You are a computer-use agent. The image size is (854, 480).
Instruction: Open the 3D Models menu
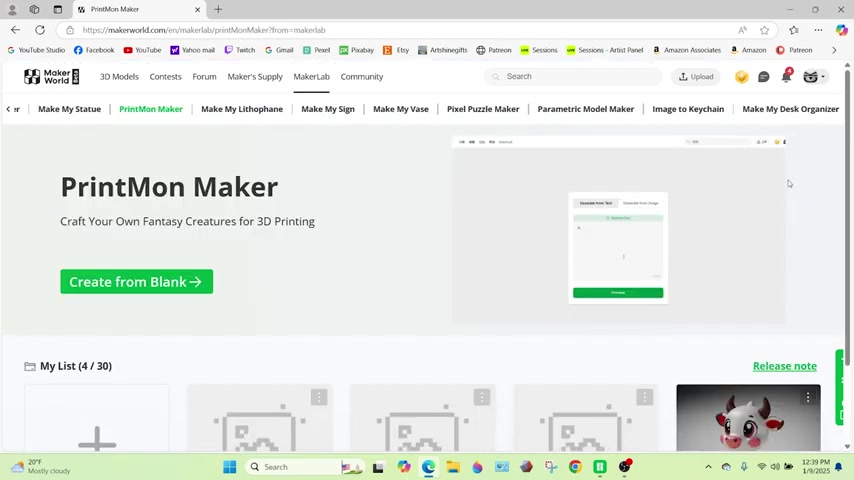click(119, 77)
